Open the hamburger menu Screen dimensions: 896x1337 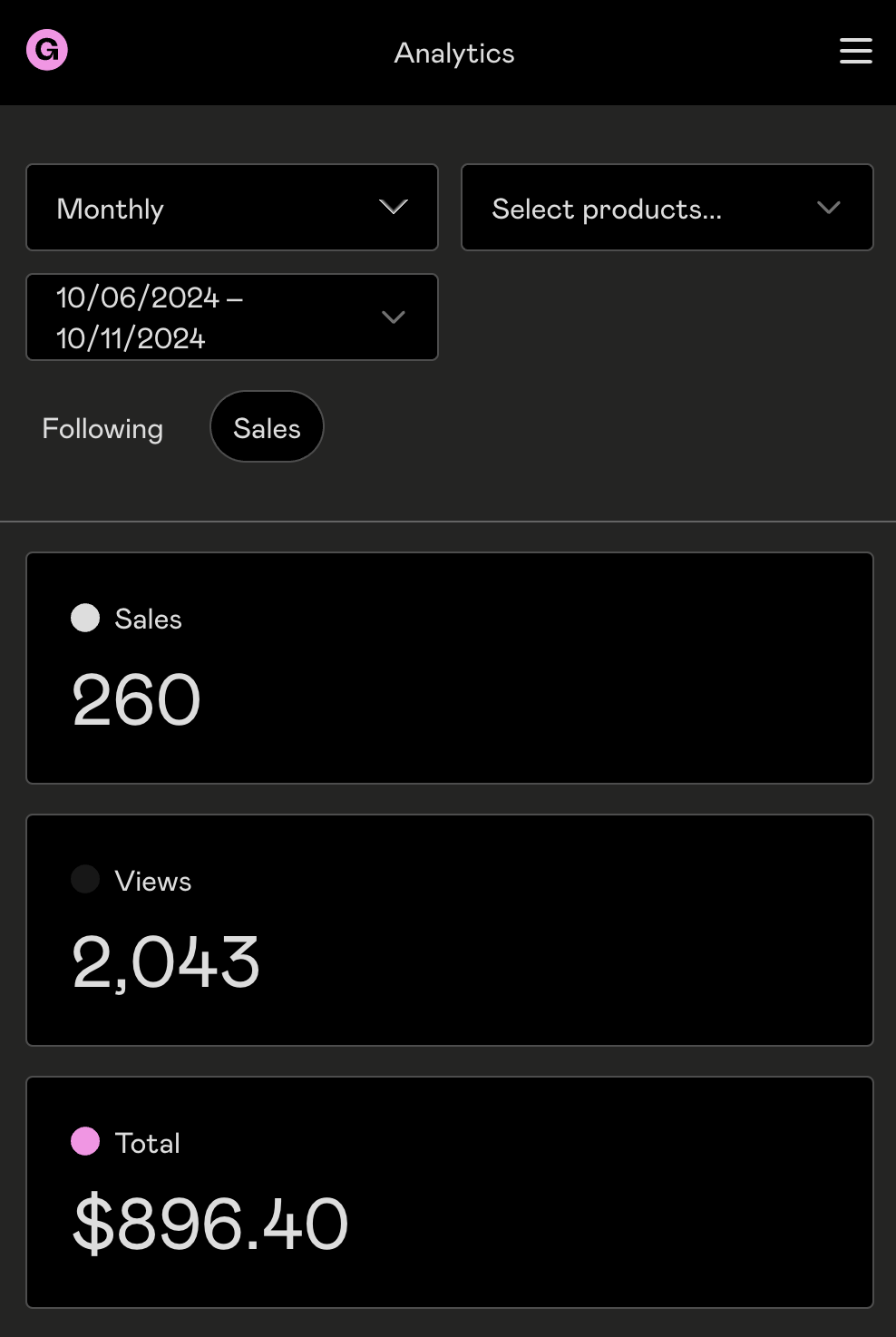point(855,51)
